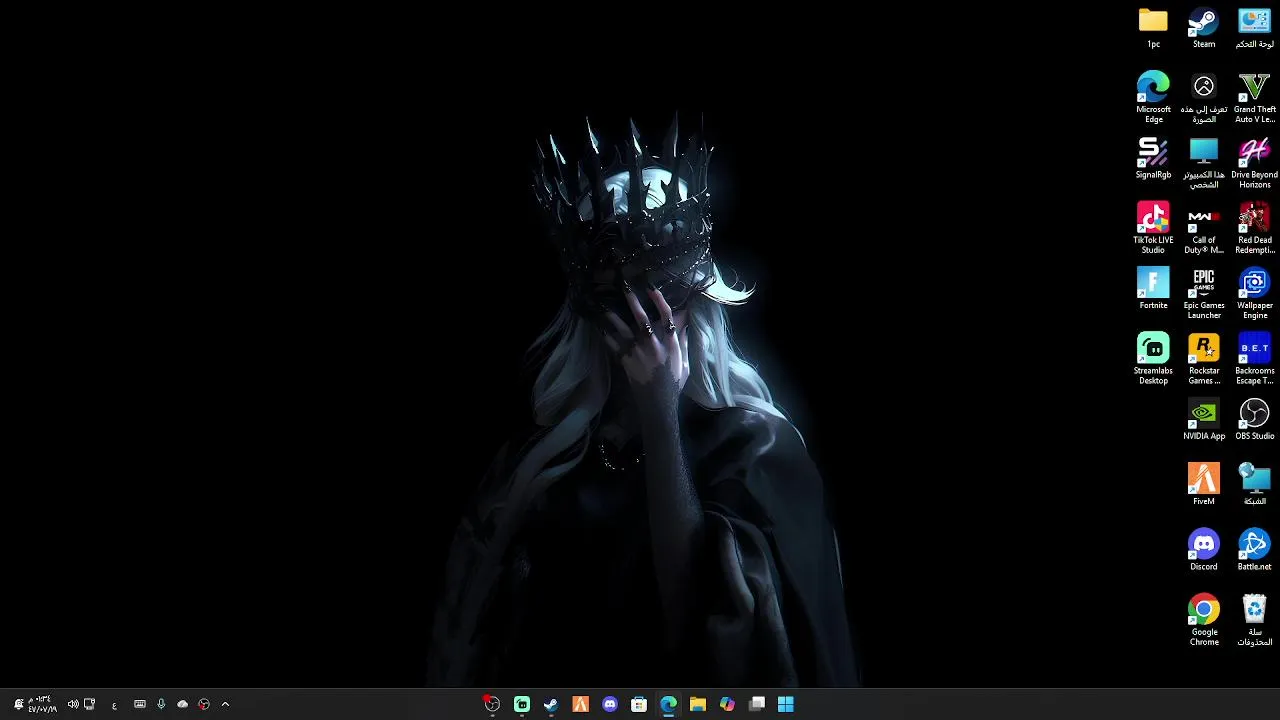Select the Drive Beyond Horizons shortcut

[1254, 162]
